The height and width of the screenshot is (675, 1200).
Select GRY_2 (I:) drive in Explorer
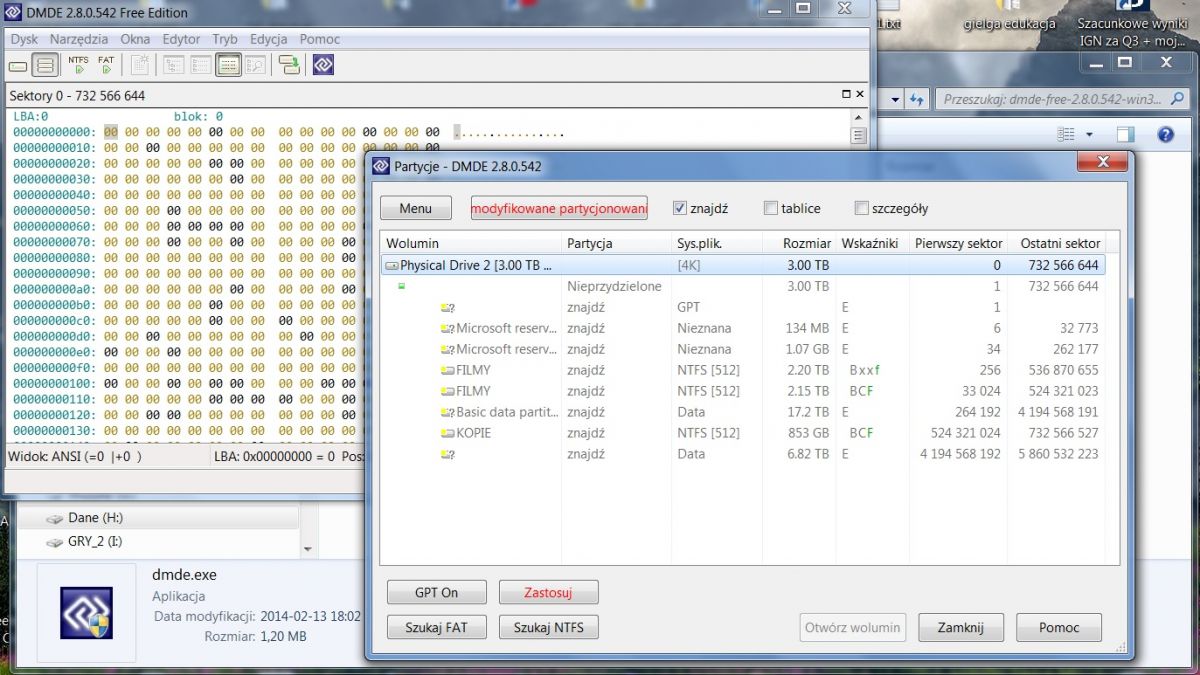coord(96,541)
